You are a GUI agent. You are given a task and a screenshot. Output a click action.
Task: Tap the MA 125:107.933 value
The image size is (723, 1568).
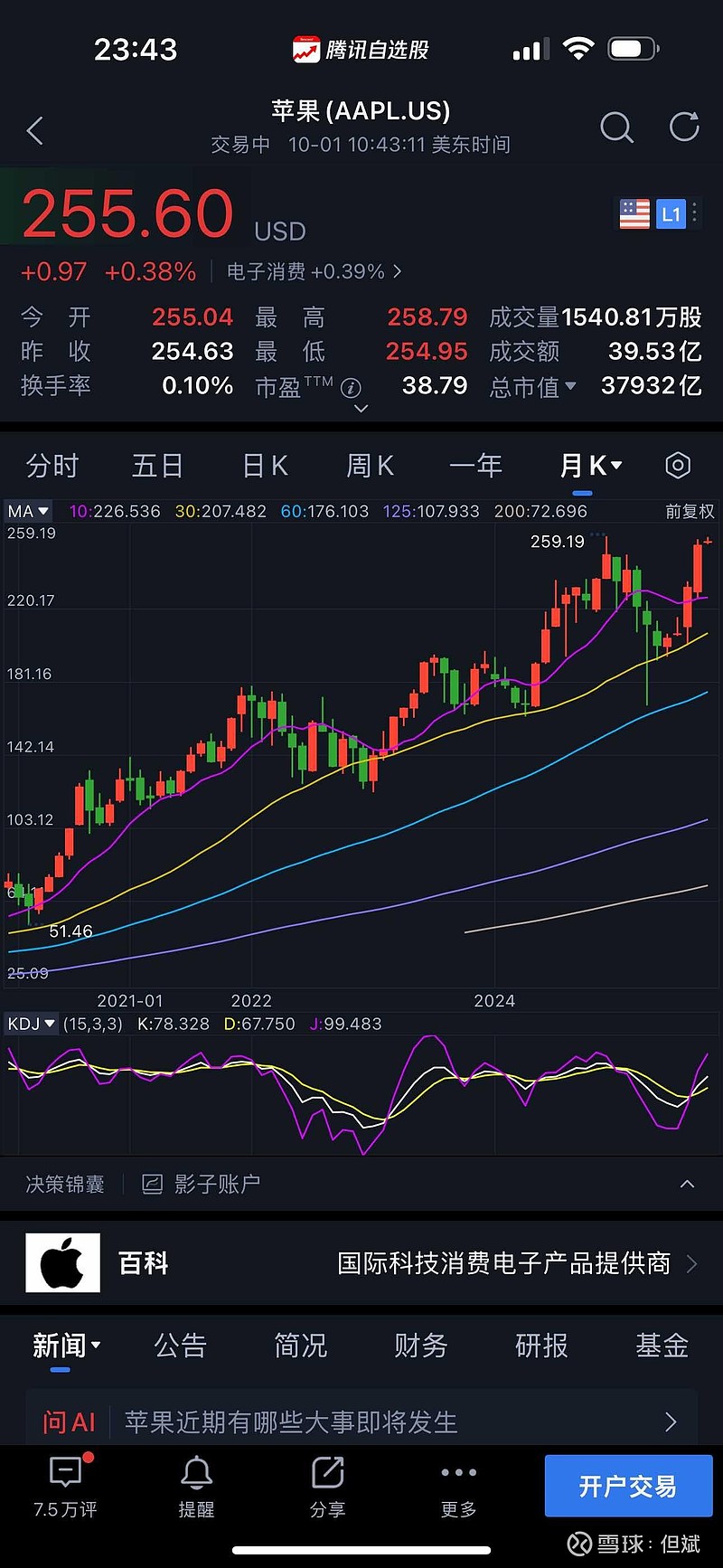point(431,511)
